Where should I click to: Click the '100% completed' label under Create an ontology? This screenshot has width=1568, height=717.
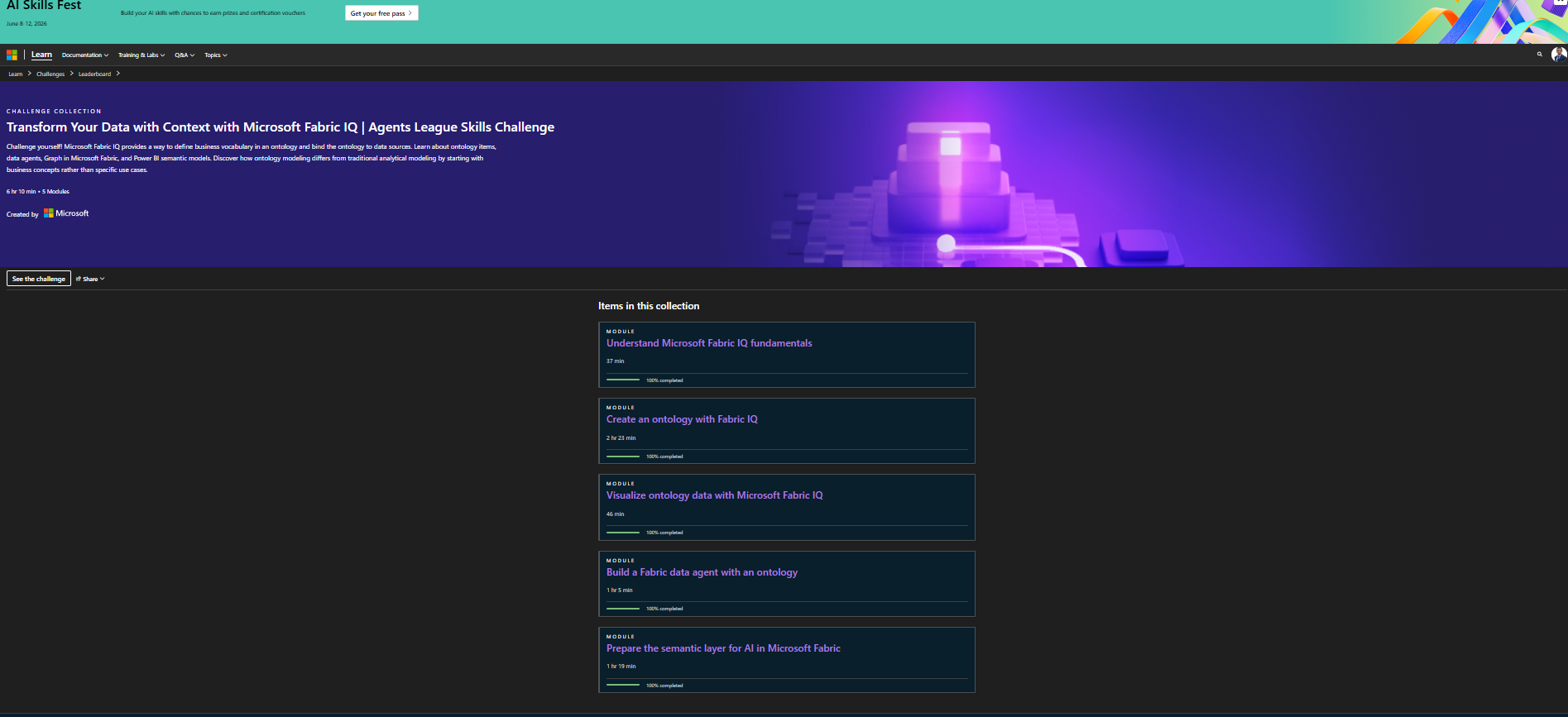click(664, 456)
